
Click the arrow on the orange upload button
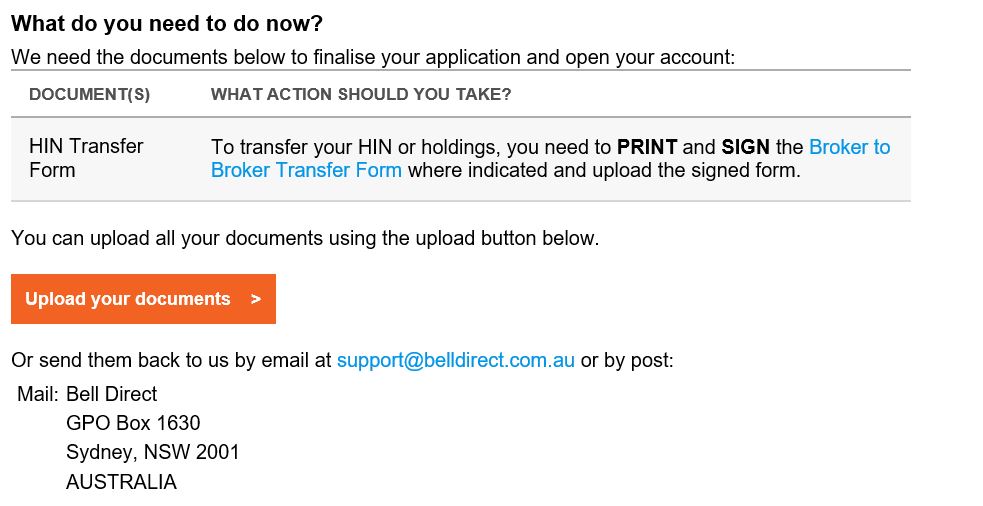pyautogui.click(x=255, y=299)
